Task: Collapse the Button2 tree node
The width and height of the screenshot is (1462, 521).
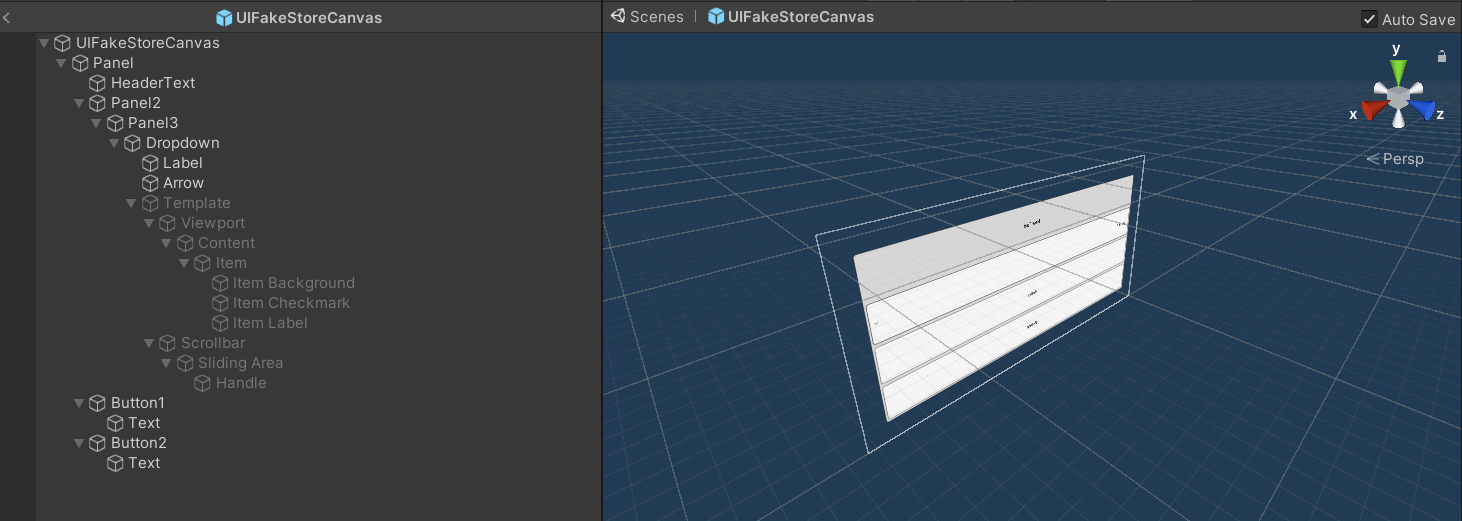Action: pyautogui.click(x=79, y=443)
